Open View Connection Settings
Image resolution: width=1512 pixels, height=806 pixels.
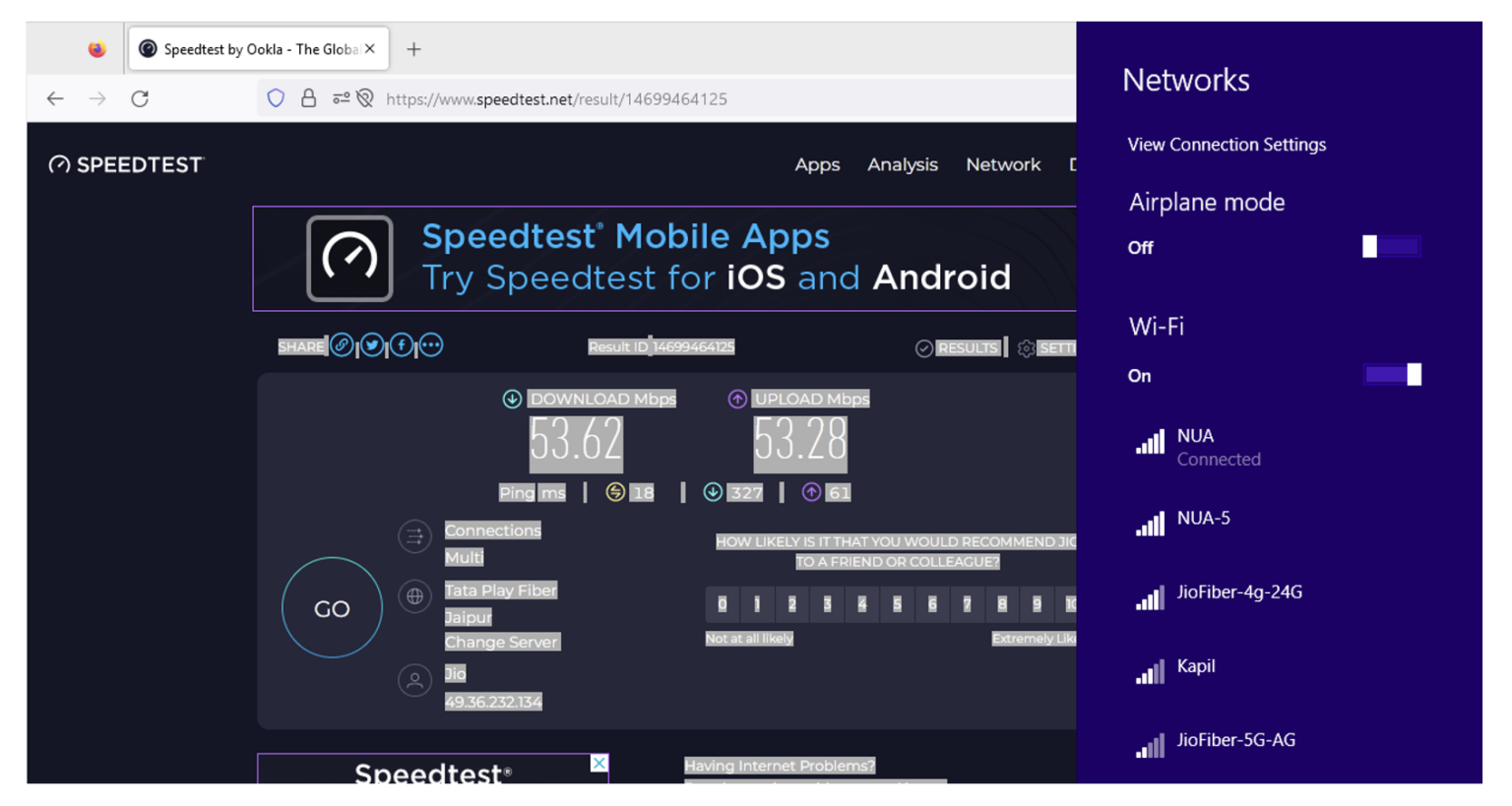tap(1227, 145)
